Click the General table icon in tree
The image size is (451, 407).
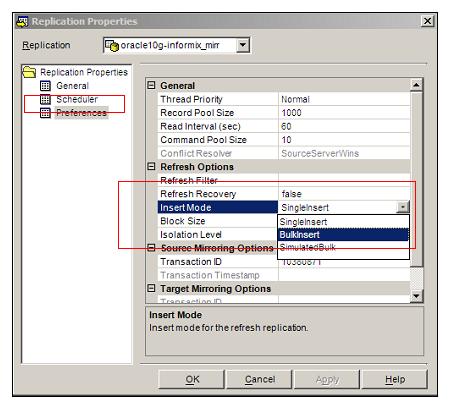(45, 86)
